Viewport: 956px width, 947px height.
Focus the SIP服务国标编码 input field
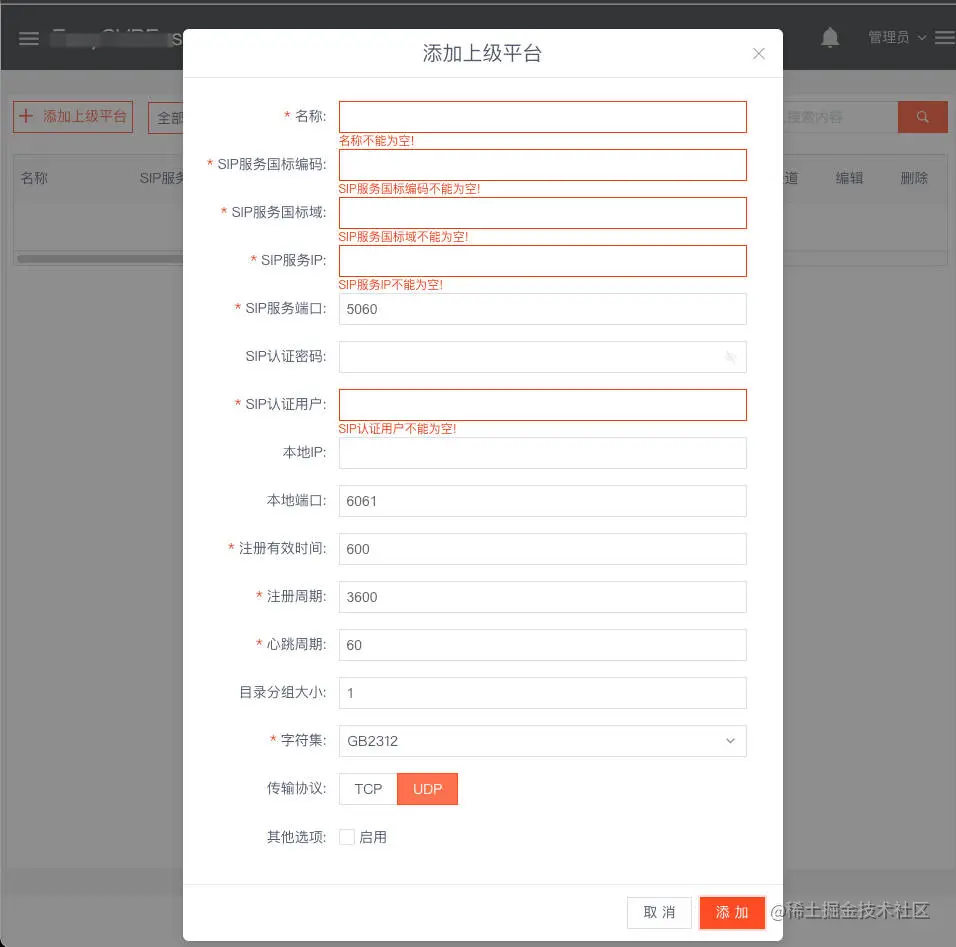[x=543, y=165]
